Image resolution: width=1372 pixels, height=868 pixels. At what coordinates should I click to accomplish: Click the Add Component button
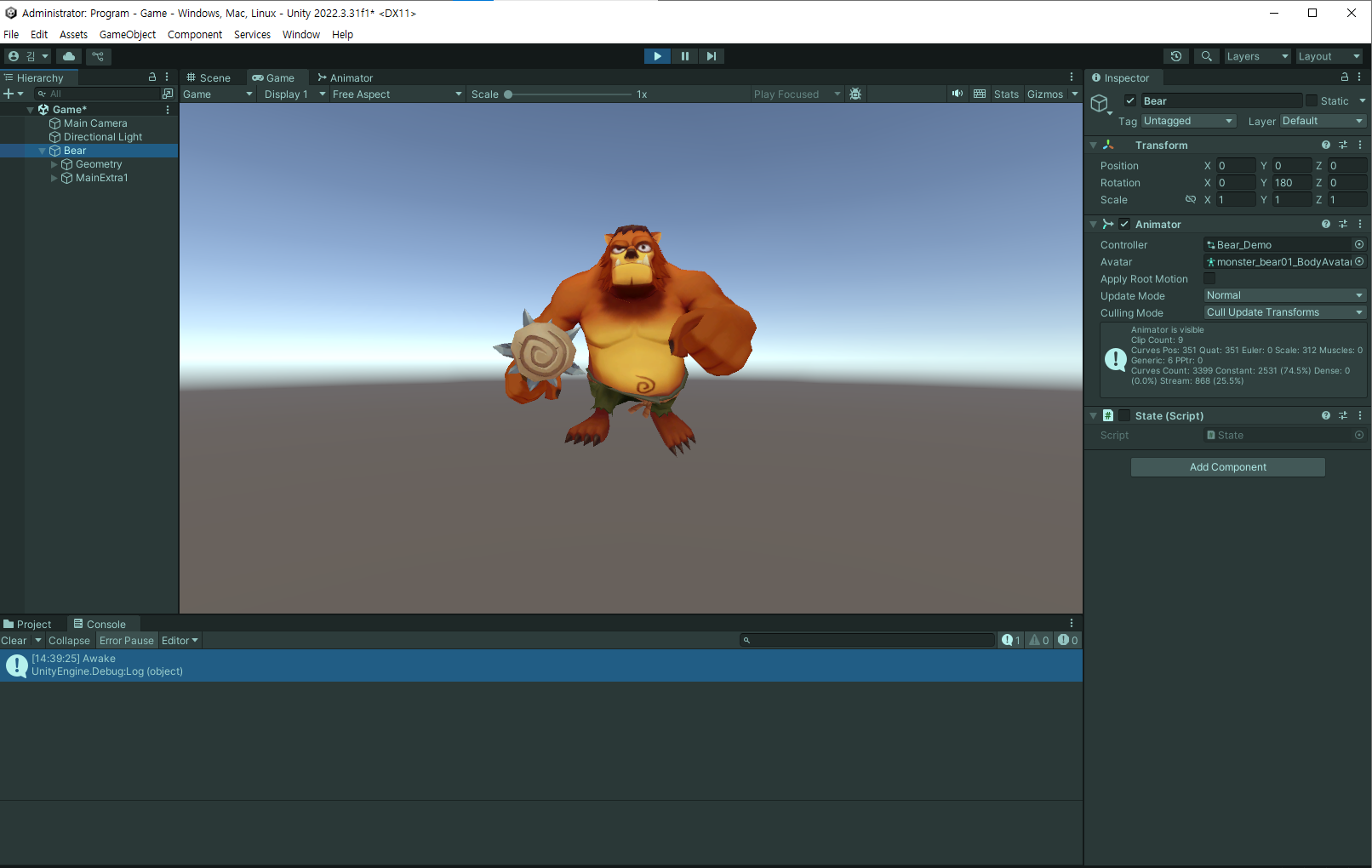click(x=1227, y=467)
